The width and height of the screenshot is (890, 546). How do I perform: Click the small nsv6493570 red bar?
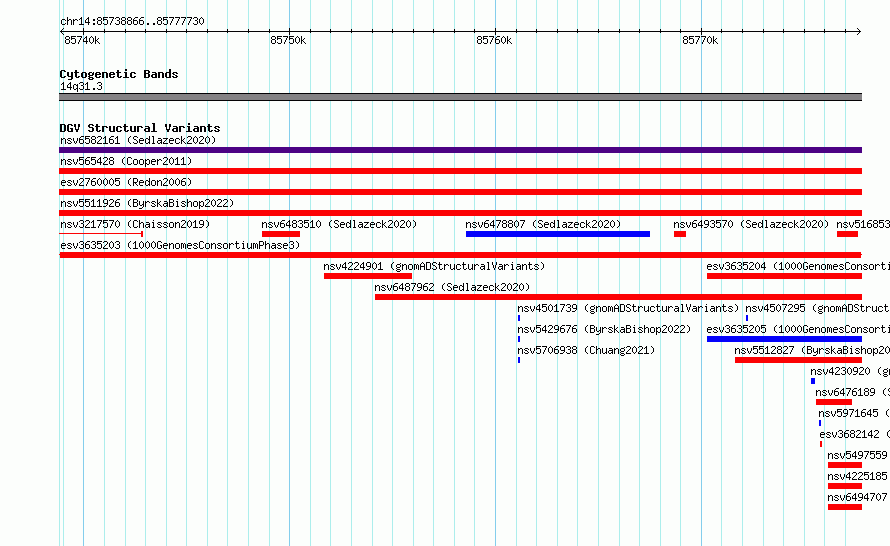[x=680, y=234]
